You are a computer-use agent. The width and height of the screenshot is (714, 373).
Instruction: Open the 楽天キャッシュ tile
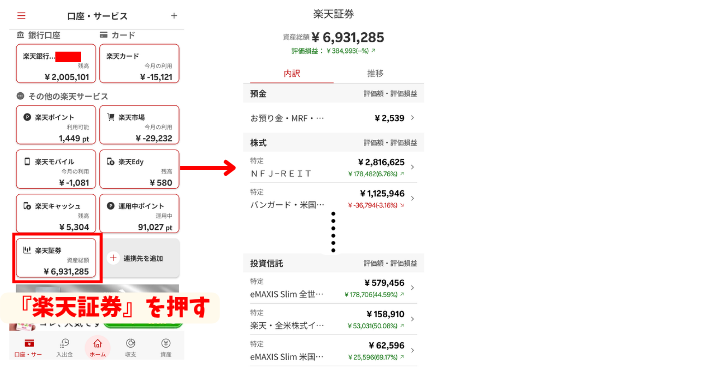56,214
